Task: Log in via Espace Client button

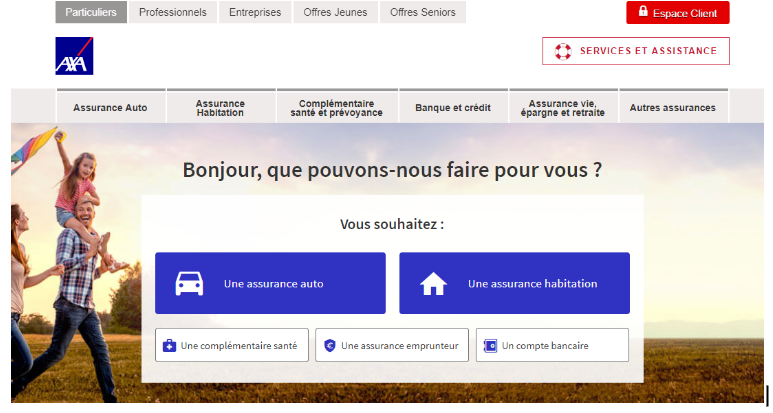Action: pyautogui.click(x=678, y=12)
